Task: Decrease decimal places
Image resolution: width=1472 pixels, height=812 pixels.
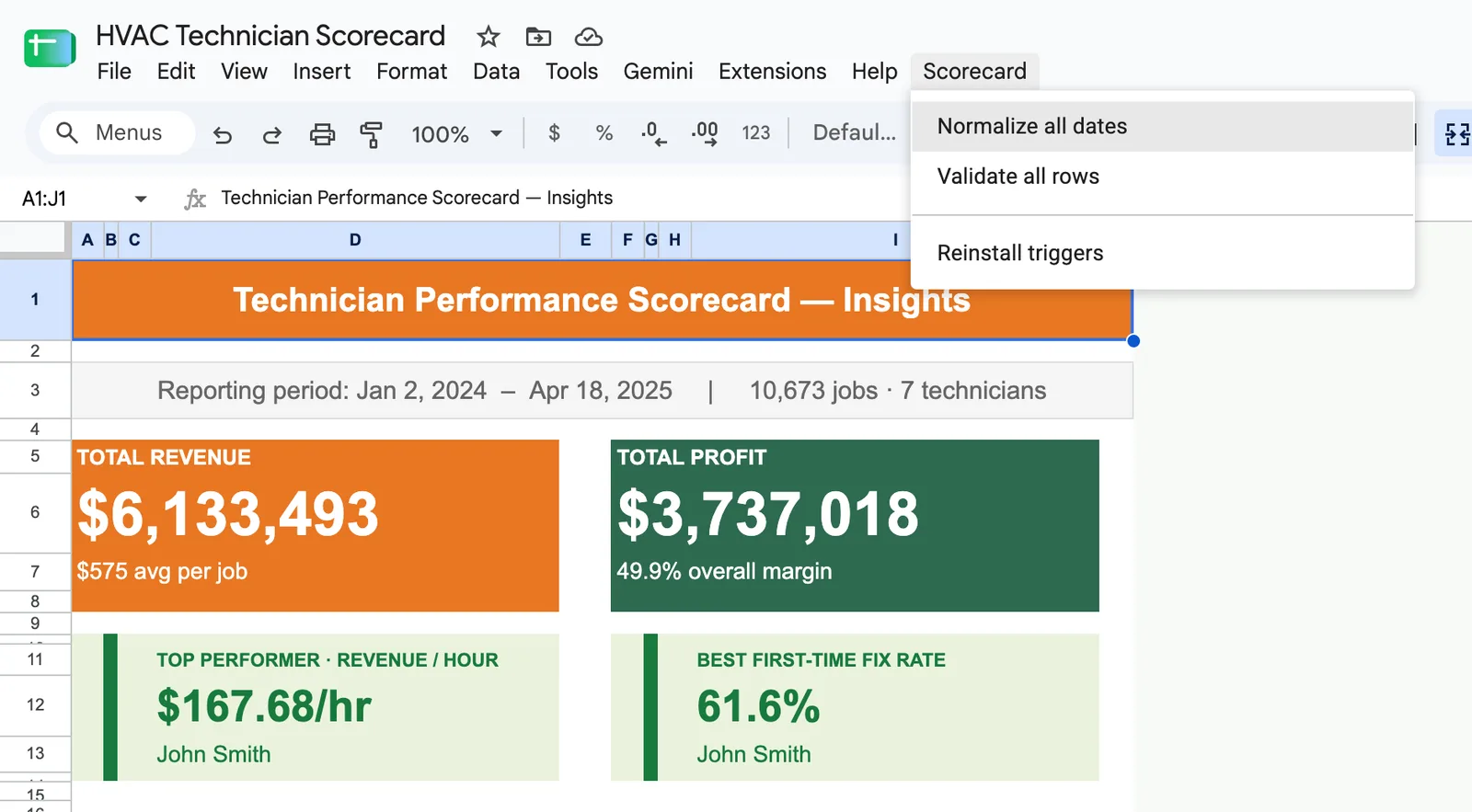Action: 654,133
